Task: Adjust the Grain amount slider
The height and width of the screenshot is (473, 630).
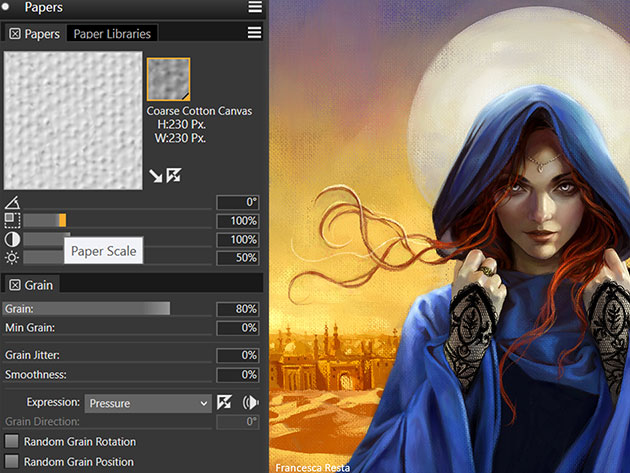Action: (107, 309)
